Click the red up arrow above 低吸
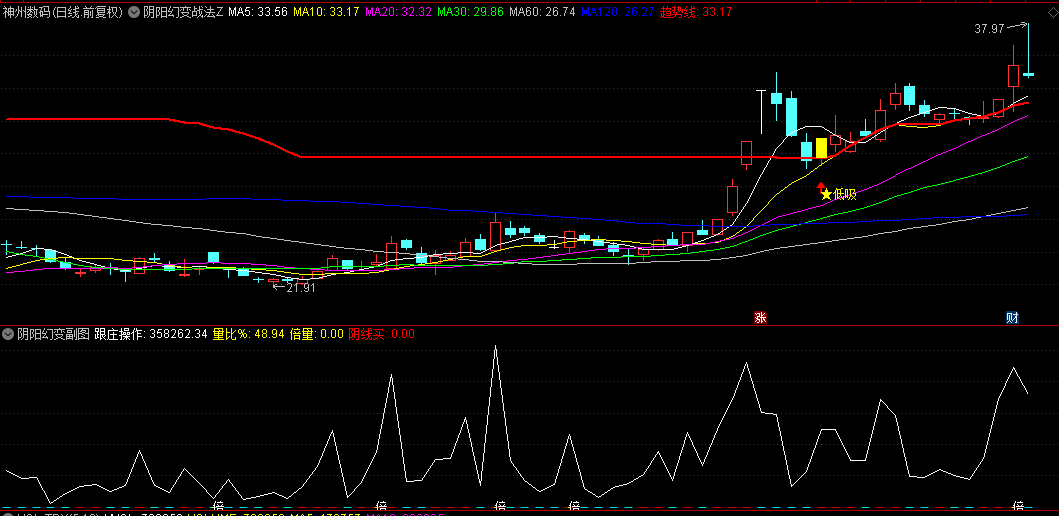Viewport: 1059px width, 516px height. (821, 186)
